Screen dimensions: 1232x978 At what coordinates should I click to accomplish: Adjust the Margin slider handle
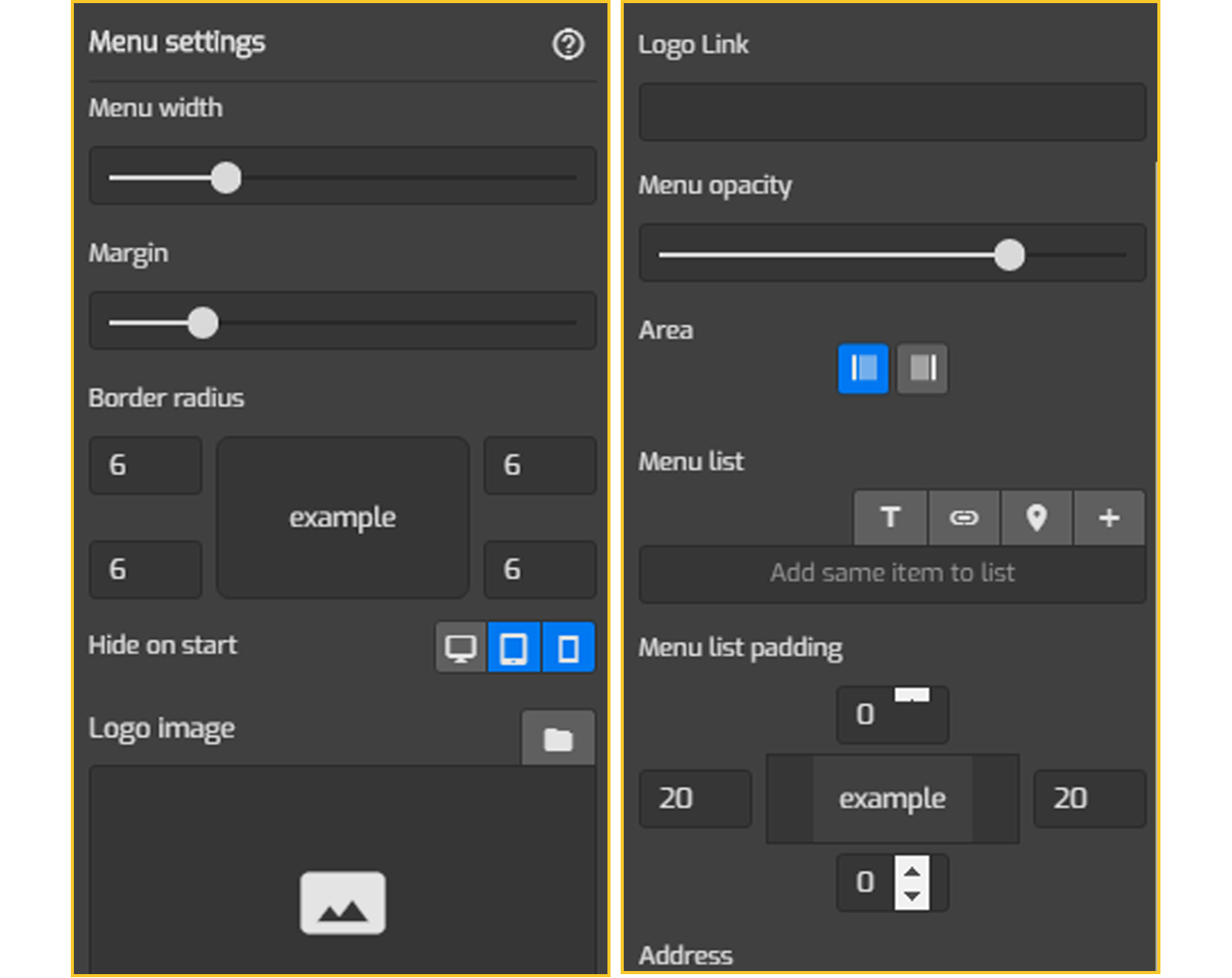(203, 323)
